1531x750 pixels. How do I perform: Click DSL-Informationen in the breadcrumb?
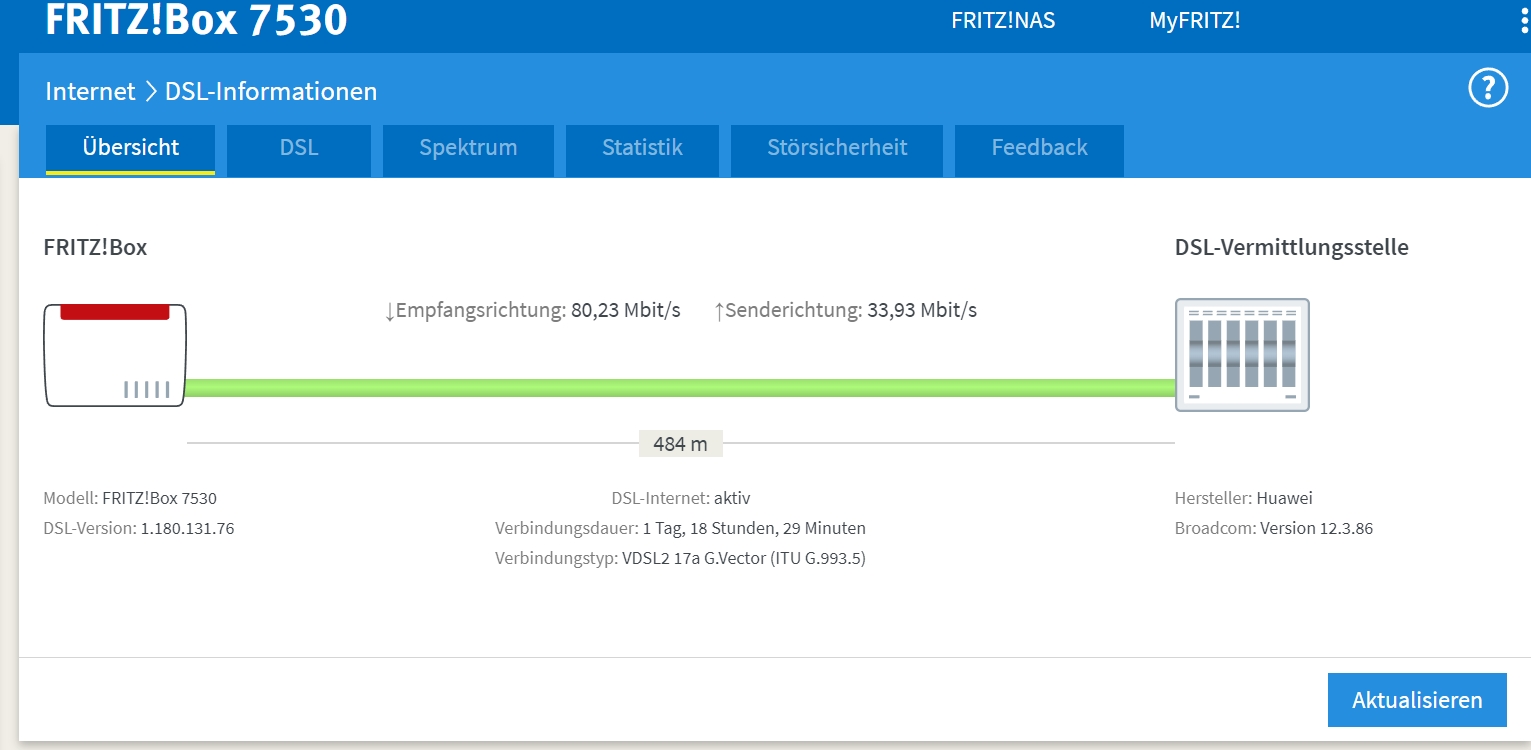pyautogui.click(x=271, y=92)
